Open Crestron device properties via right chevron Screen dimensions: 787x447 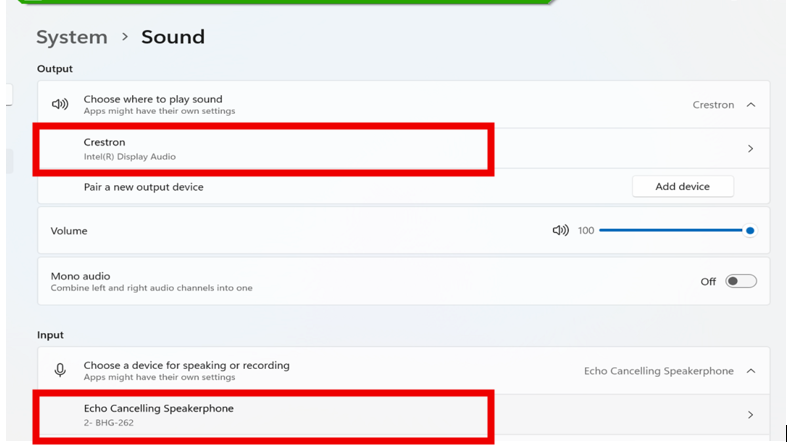(x=750, y=149)
